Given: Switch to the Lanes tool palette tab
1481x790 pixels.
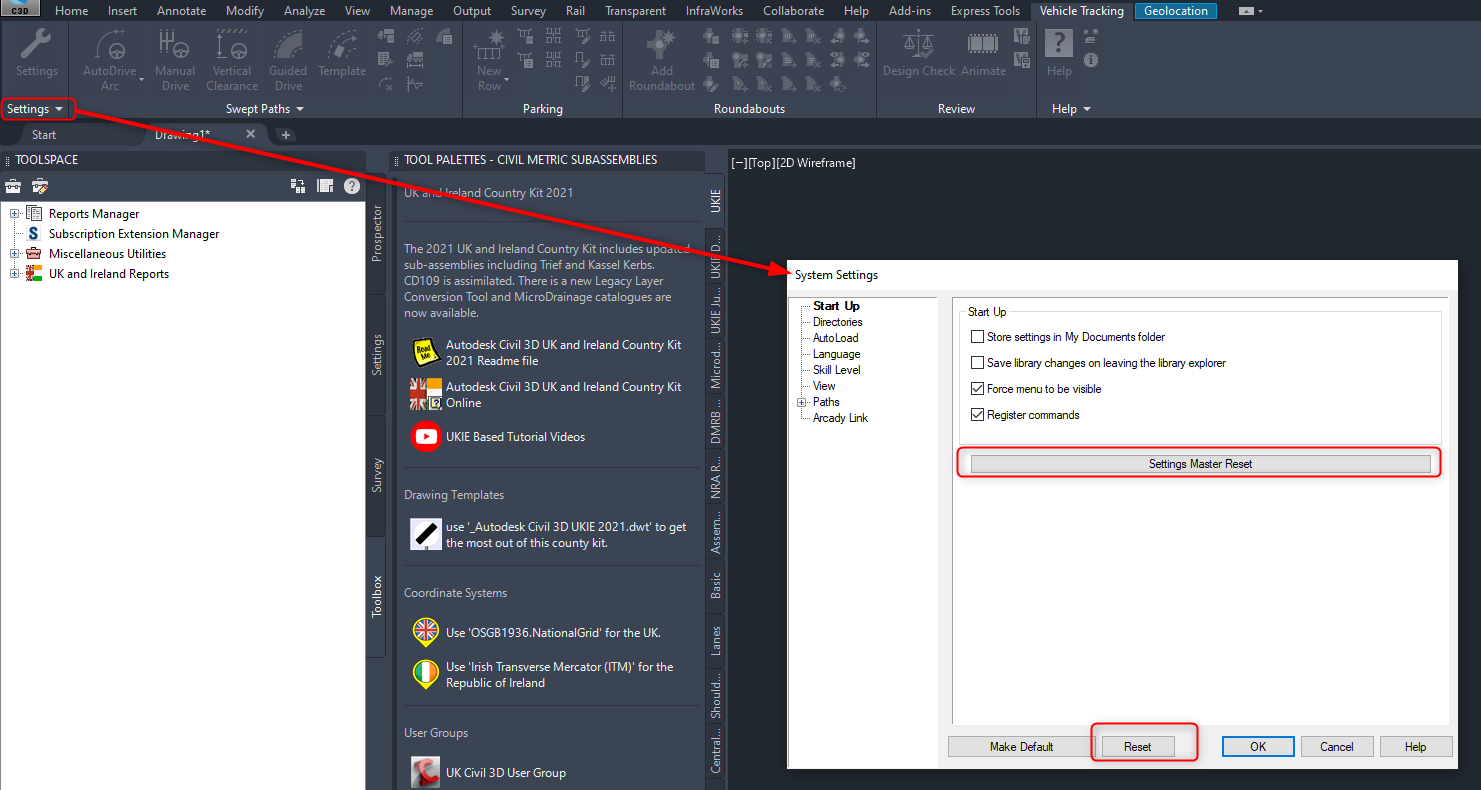Looking at the screenshot, I should tap(716, 640).
